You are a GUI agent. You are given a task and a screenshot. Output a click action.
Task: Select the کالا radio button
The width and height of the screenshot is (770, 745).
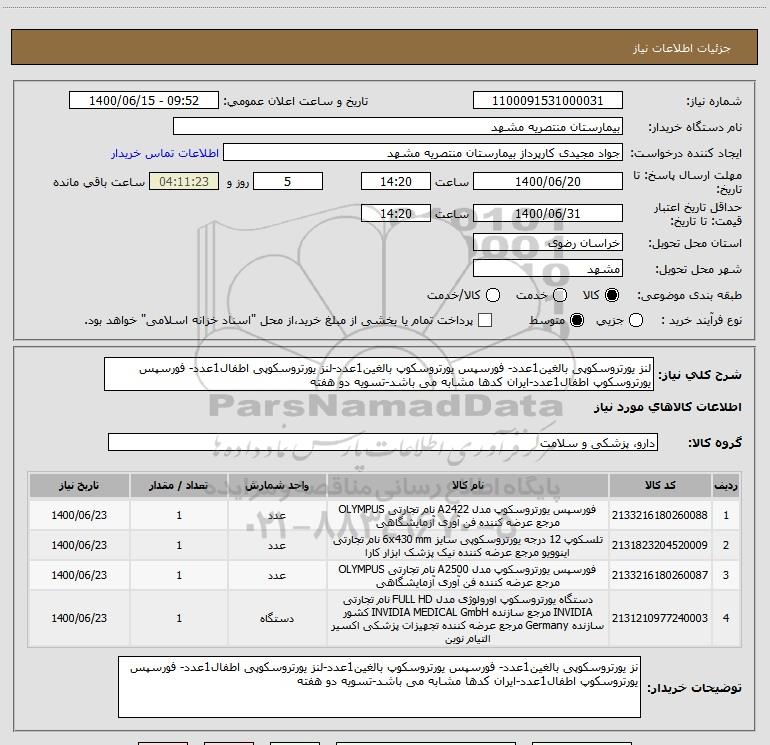tap(612, 295)
